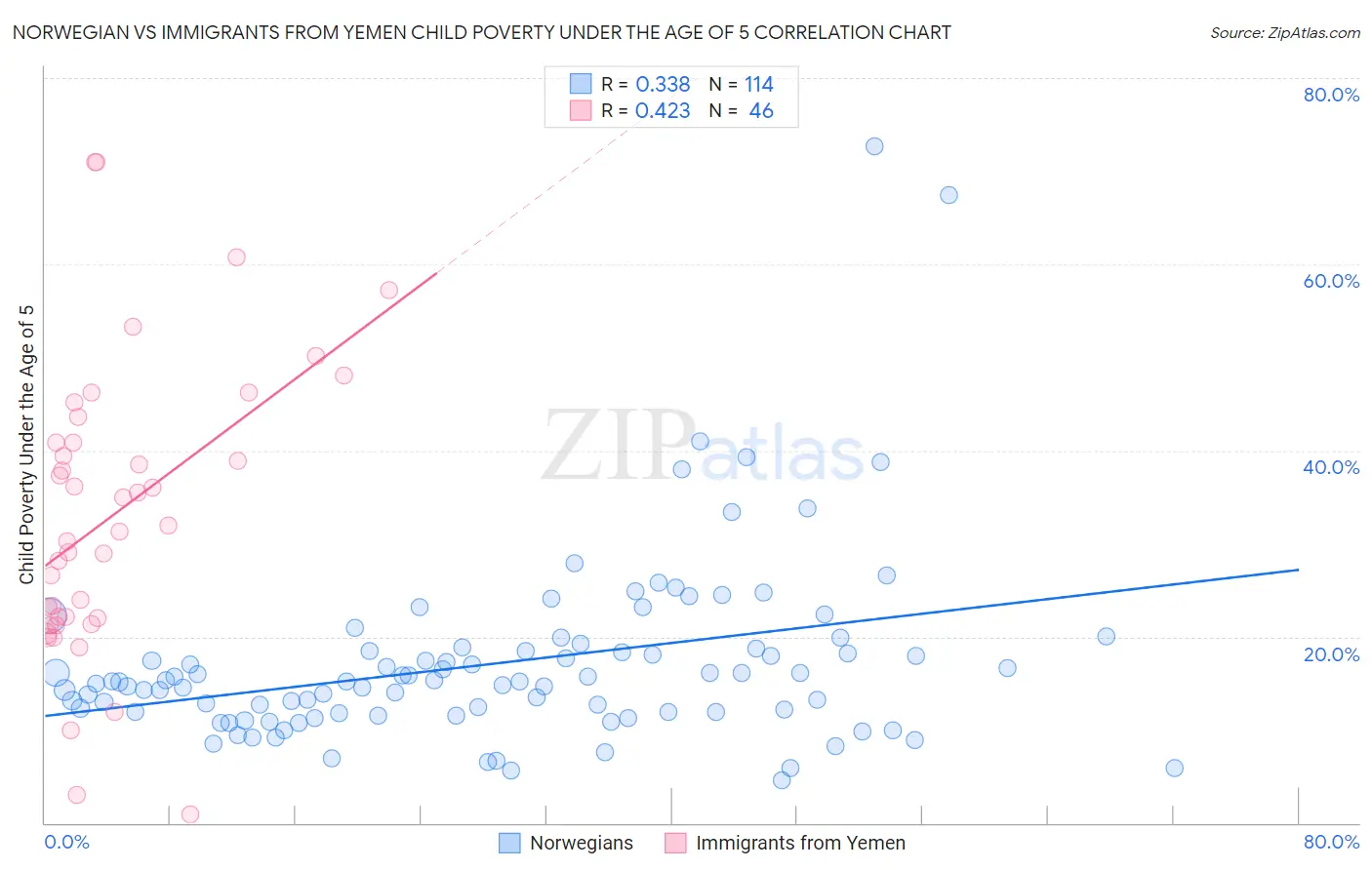
Task: Click the topmost pink data point near 71%
Action: pyautogui.click(x=96, y=162)
